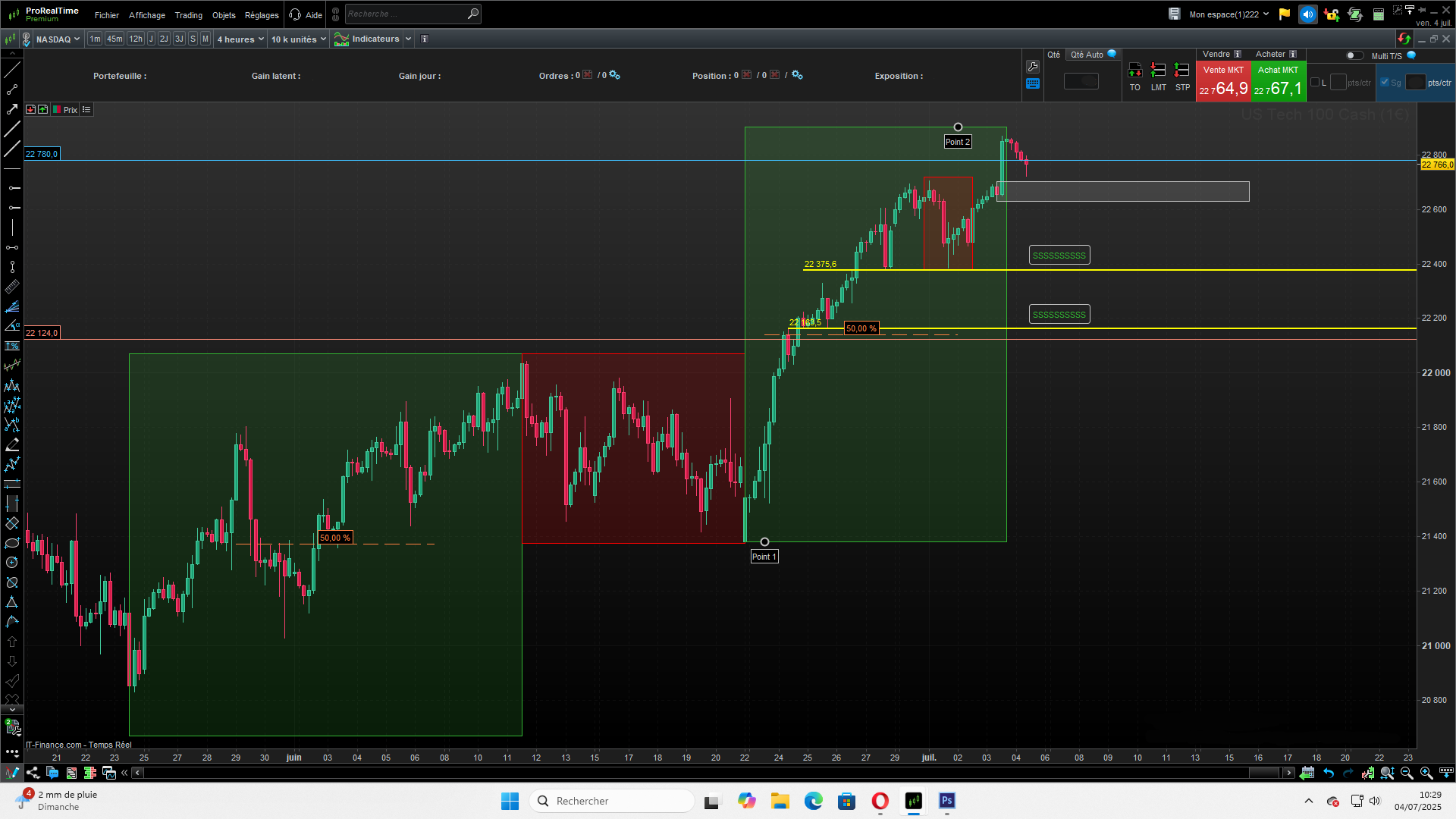
Task: Click the share chart icon
Action: pyautogui.click(x=33, y=773)
